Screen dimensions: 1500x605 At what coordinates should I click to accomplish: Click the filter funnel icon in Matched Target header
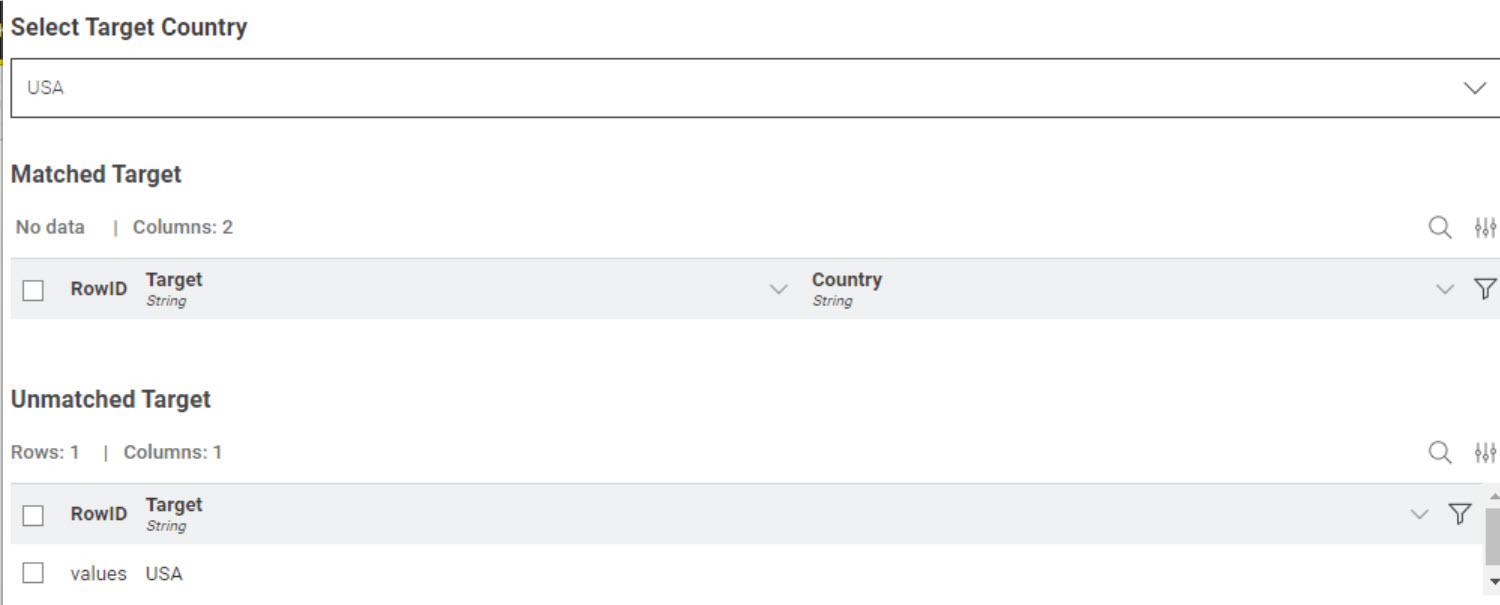[x=1486, y=289]
